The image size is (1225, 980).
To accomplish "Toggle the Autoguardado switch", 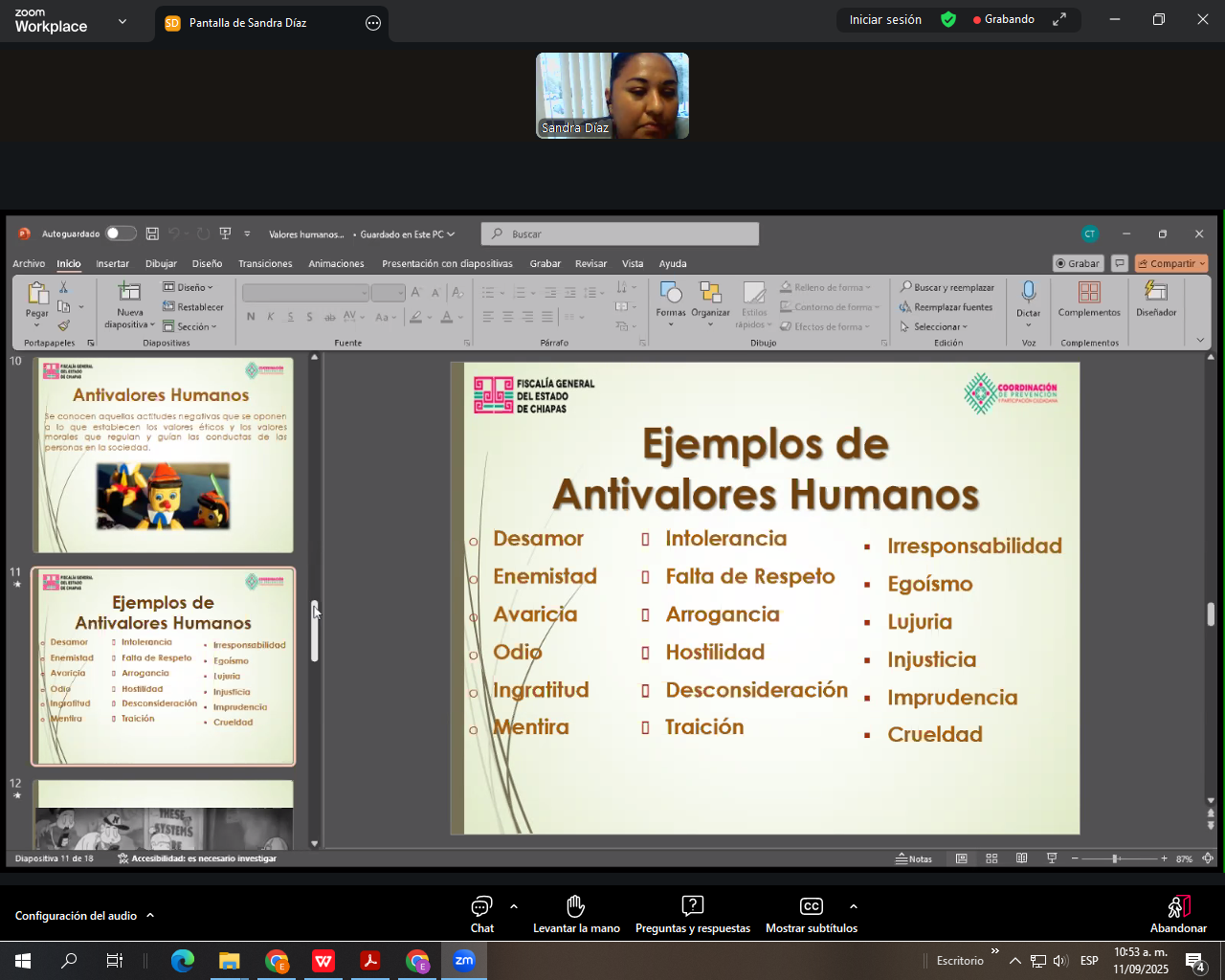I will [120, 234].
